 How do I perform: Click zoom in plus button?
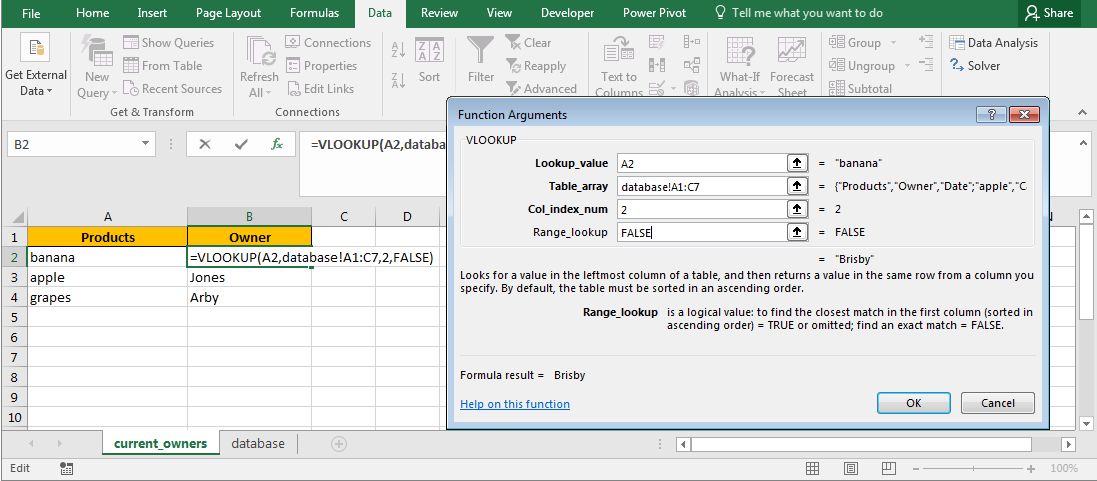pyautogui.click(x=1031, y=468)
